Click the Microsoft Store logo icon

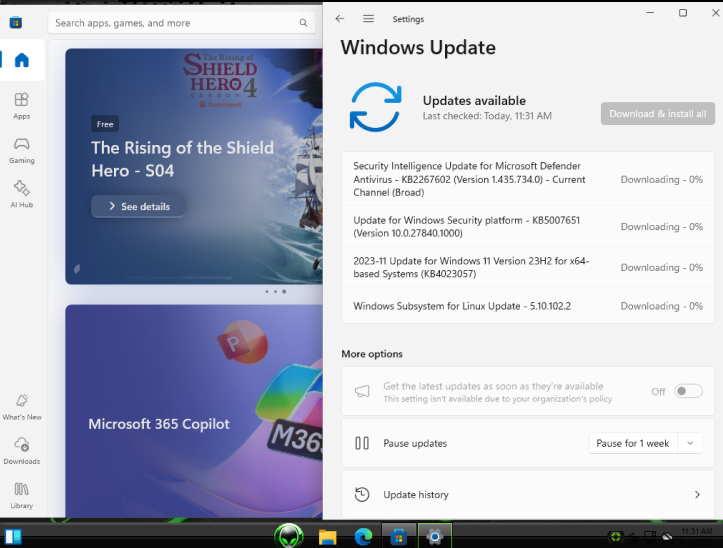[16, 22]
